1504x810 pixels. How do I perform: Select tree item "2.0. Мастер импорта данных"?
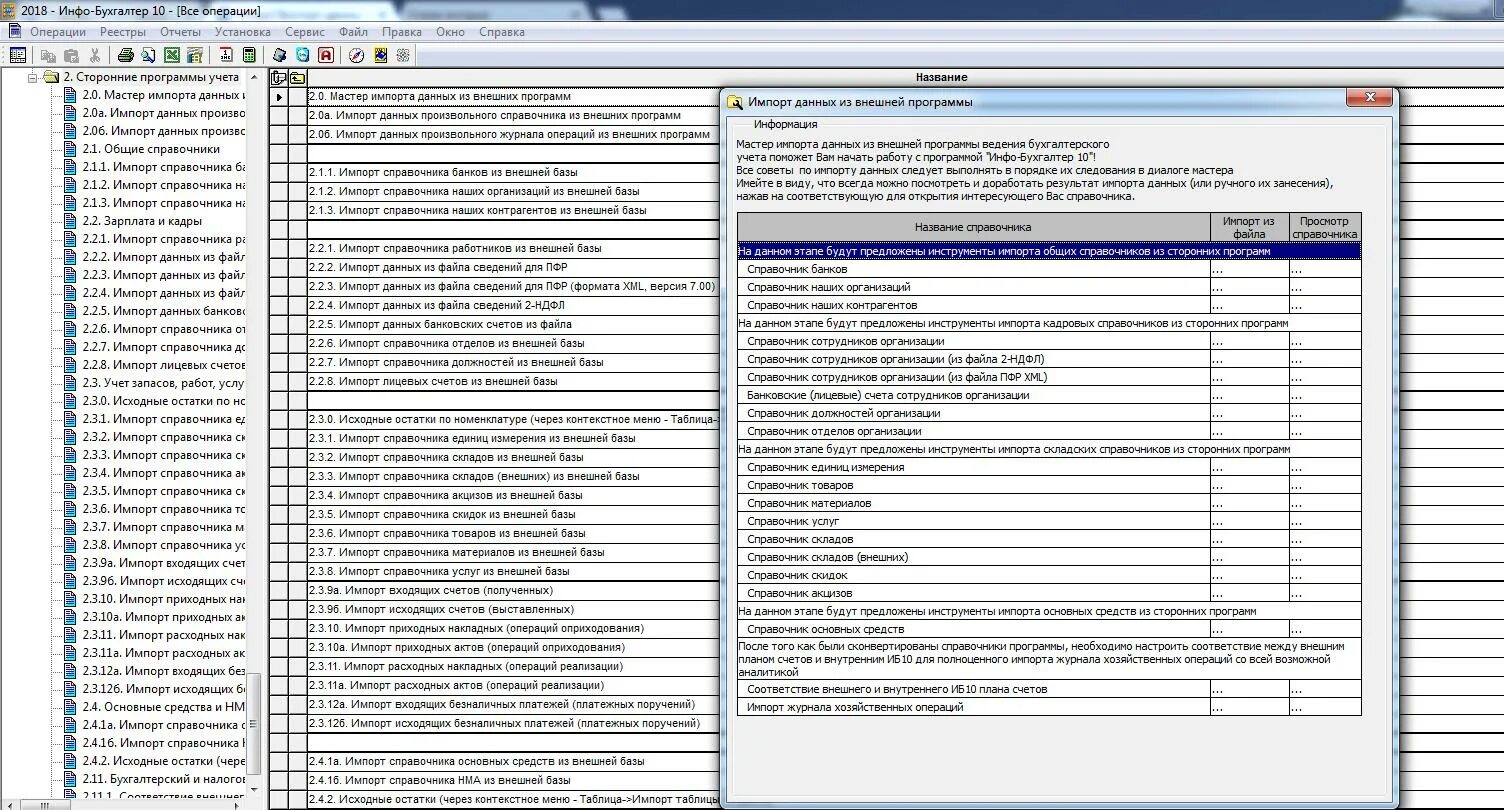163,95
